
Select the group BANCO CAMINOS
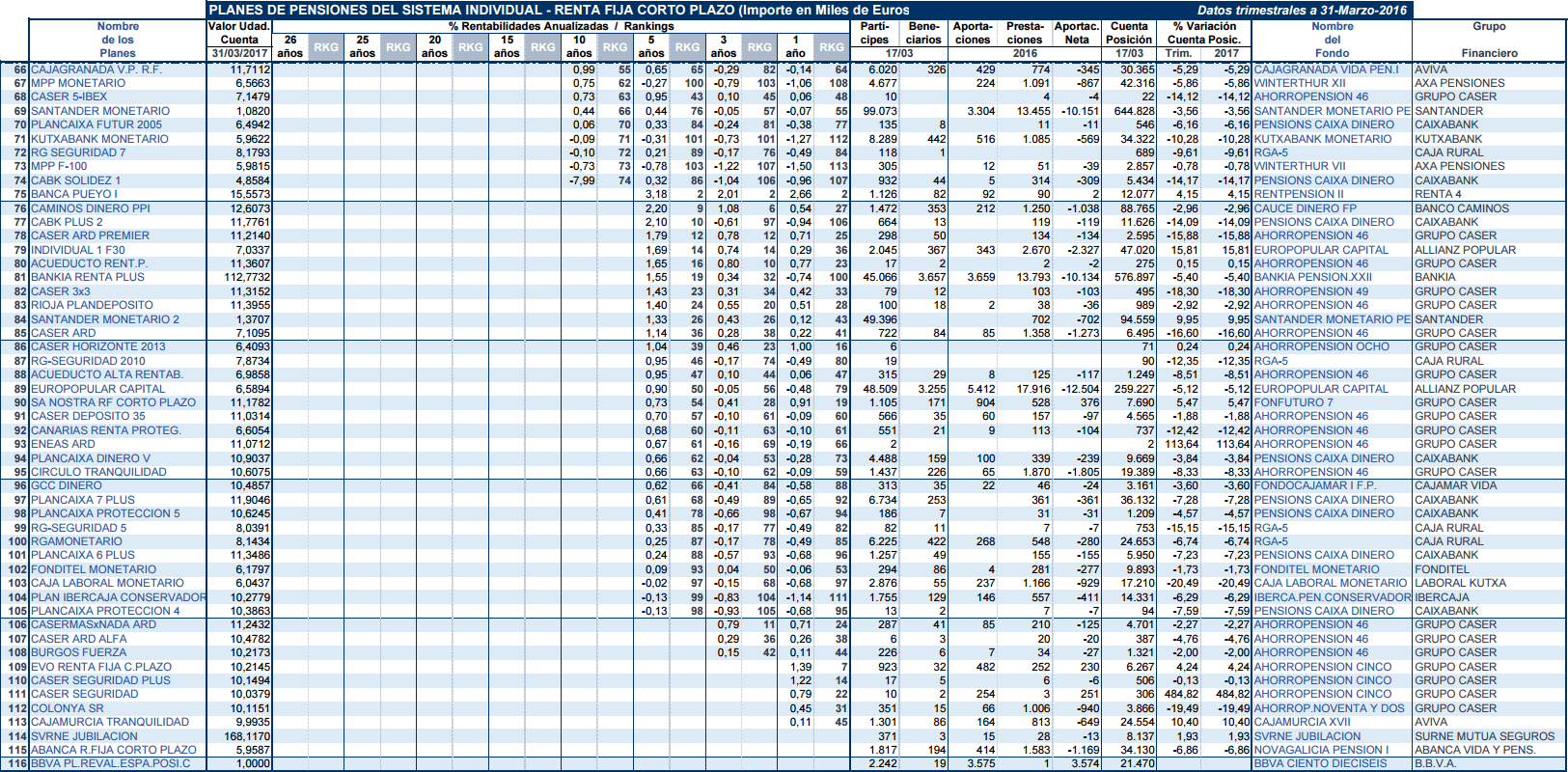click(x=1462, y=208)
